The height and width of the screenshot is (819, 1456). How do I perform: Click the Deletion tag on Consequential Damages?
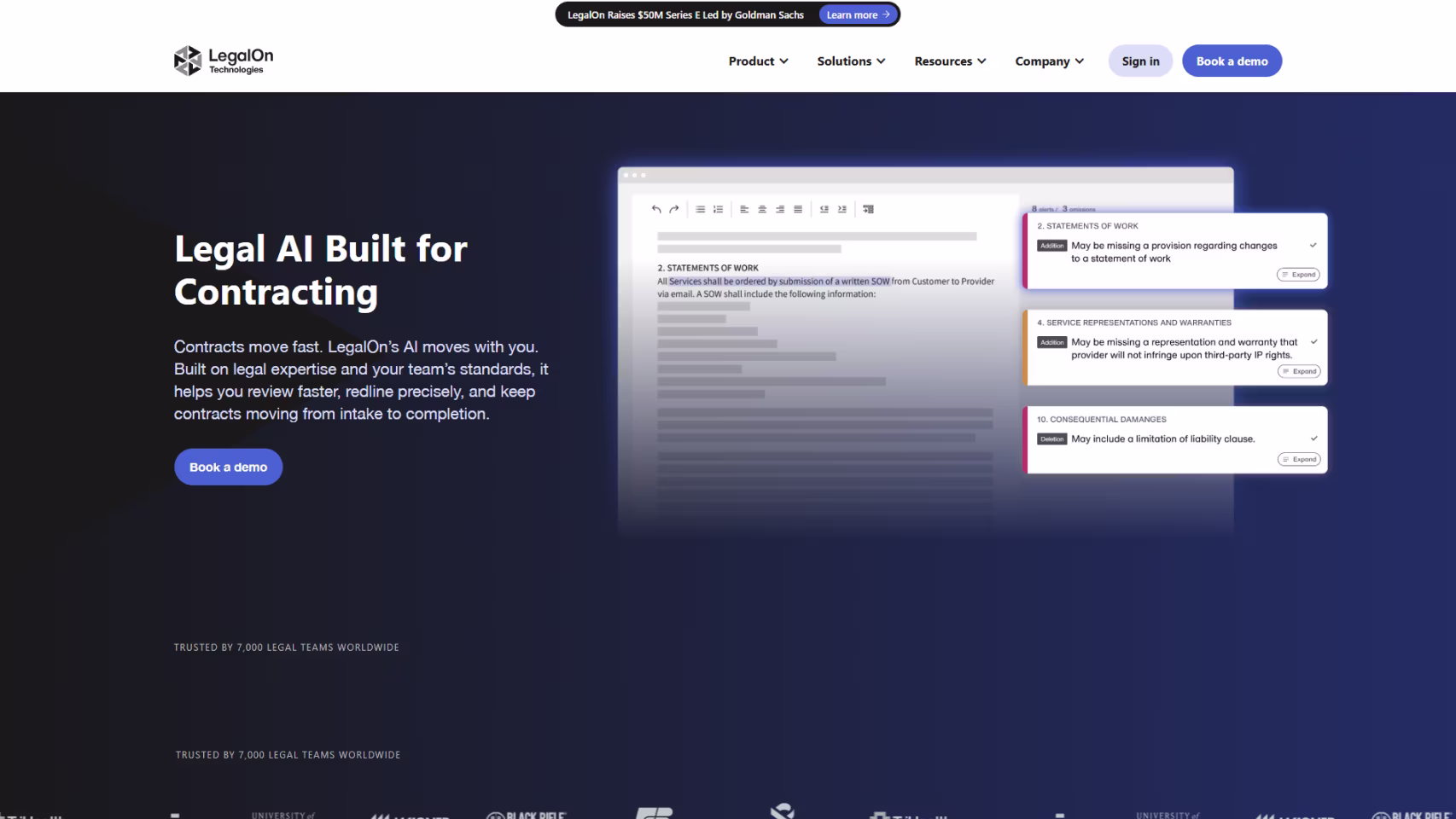pos(1051,439)
